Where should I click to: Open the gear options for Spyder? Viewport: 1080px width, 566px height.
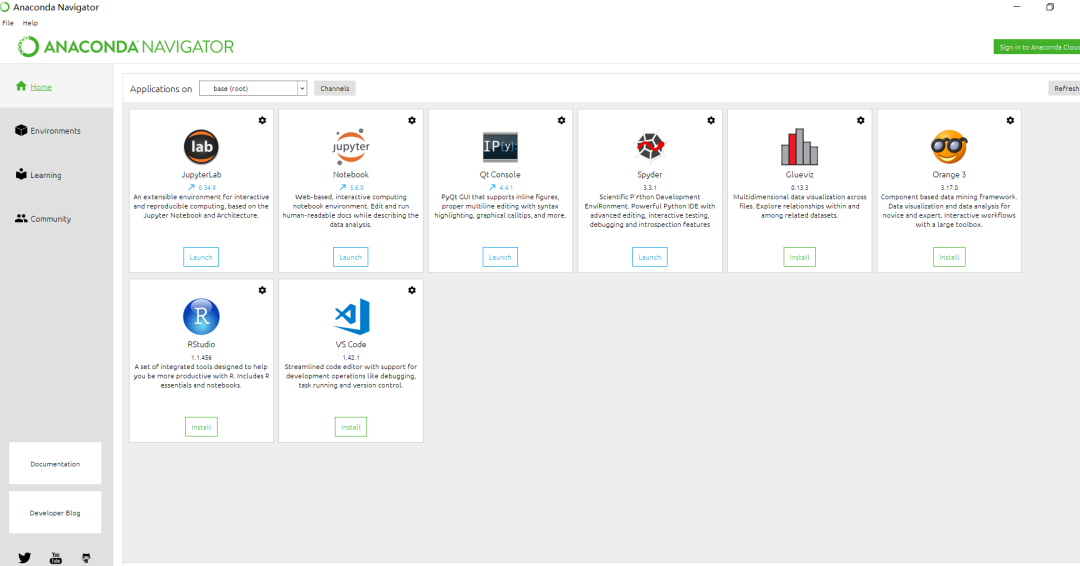[711, 120]
